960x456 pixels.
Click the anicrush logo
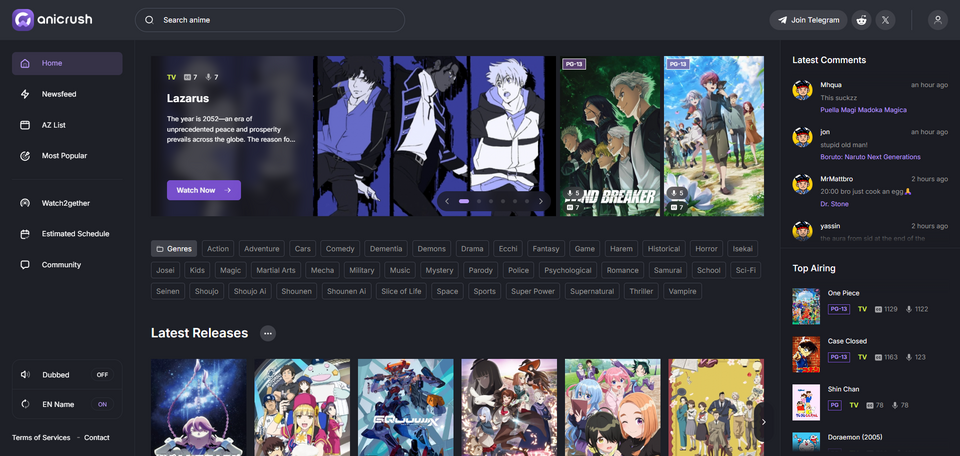click(52, 20)
